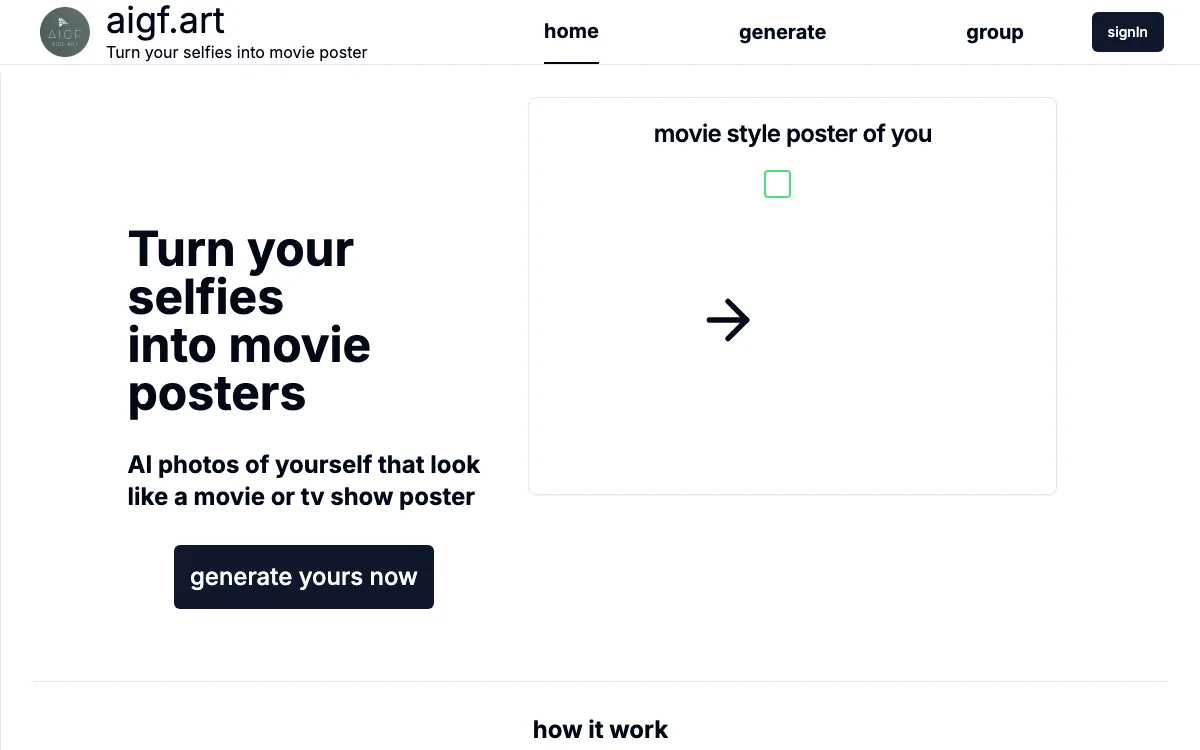Go to the generate tab

pos(782,32)
